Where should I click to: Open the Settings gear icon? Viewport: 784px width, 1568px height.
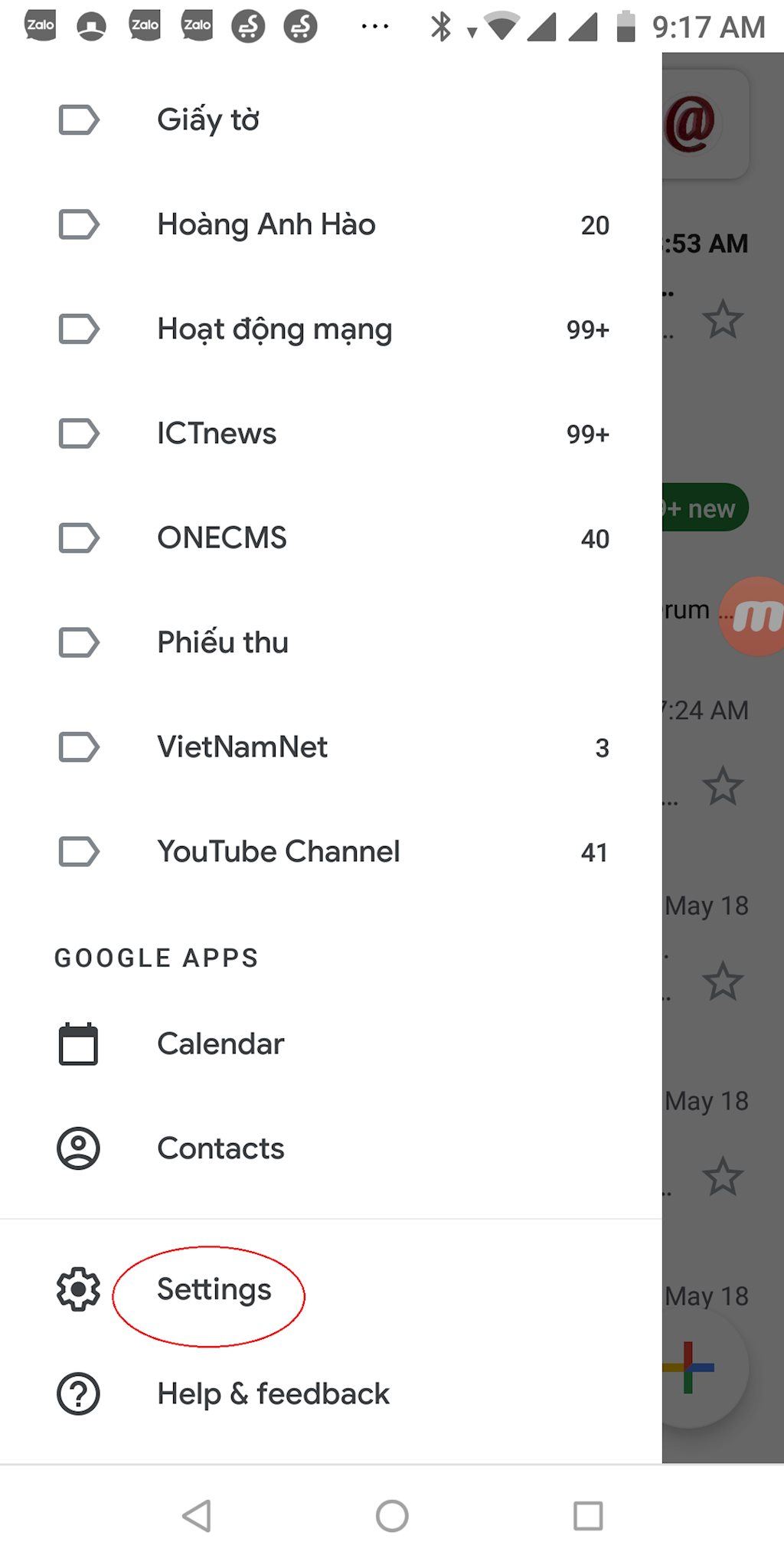78,1290
